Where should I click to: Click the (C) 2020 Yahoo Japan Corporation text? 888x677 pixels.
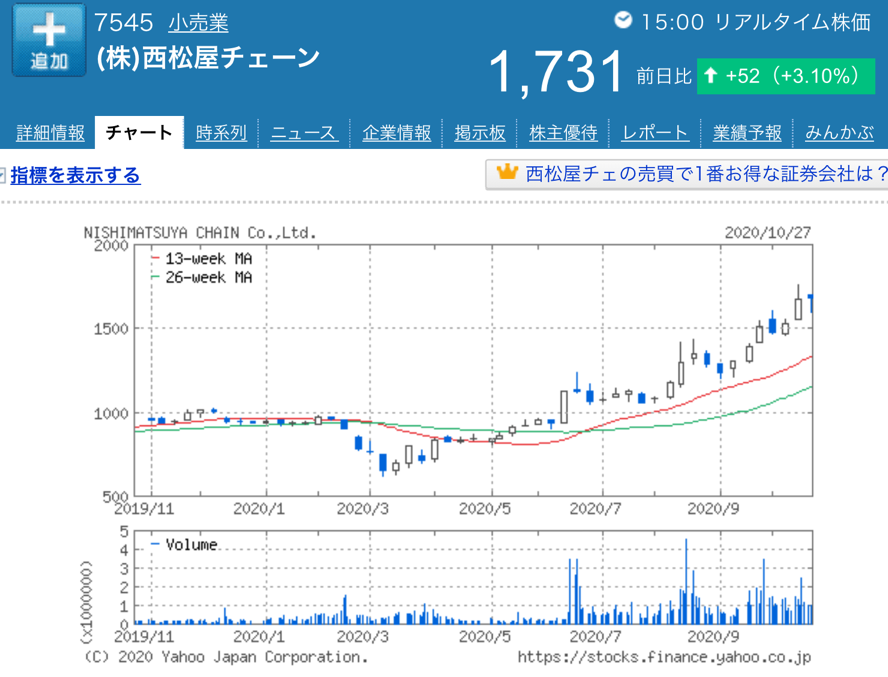pyautogui.click(x=226, y=657)
